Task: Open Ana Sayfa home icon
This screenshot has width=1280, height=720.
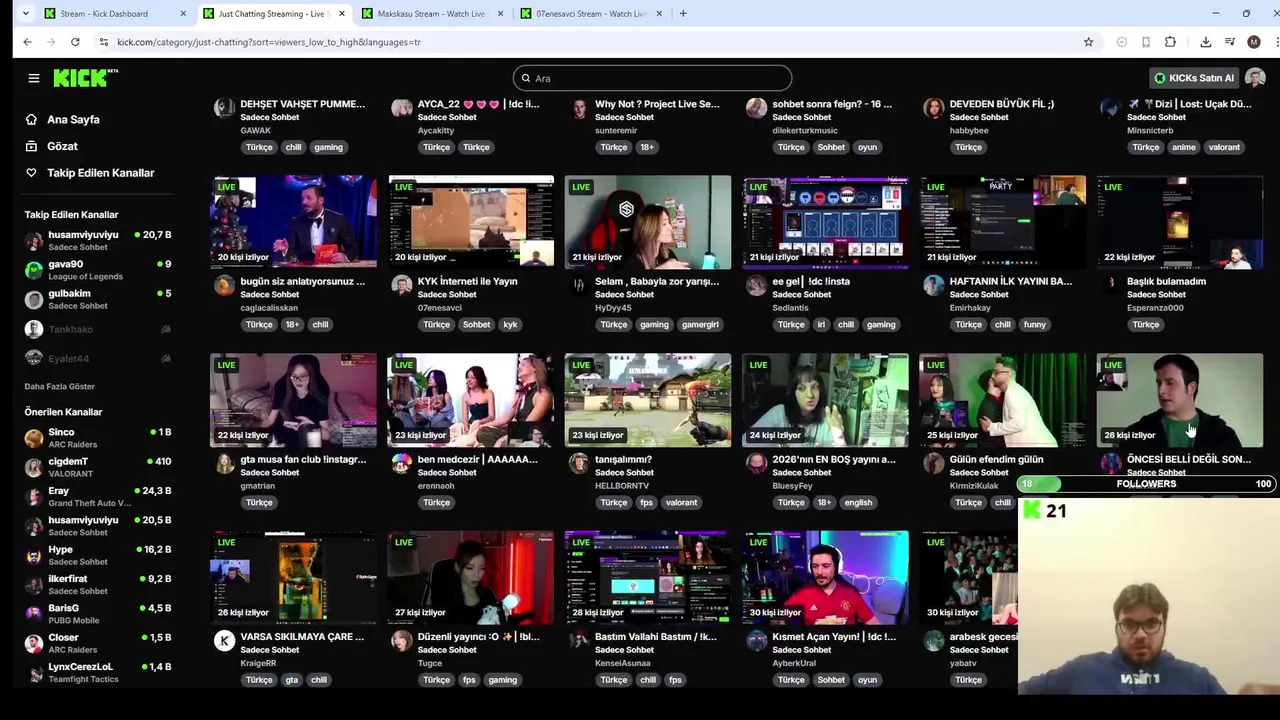Action: (31, 119)
